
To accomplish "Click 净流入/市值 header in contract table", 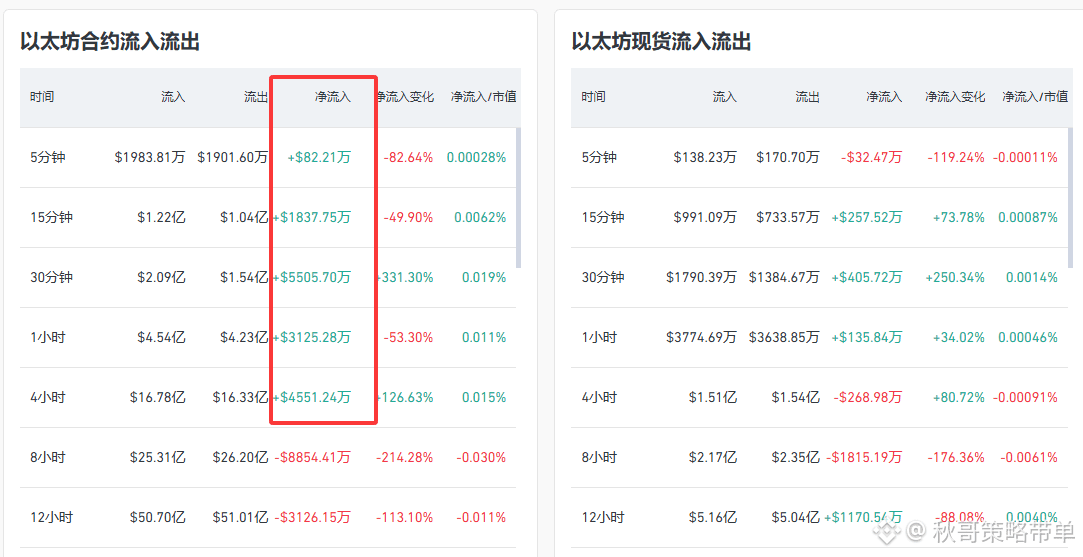I will click(483, 97).
